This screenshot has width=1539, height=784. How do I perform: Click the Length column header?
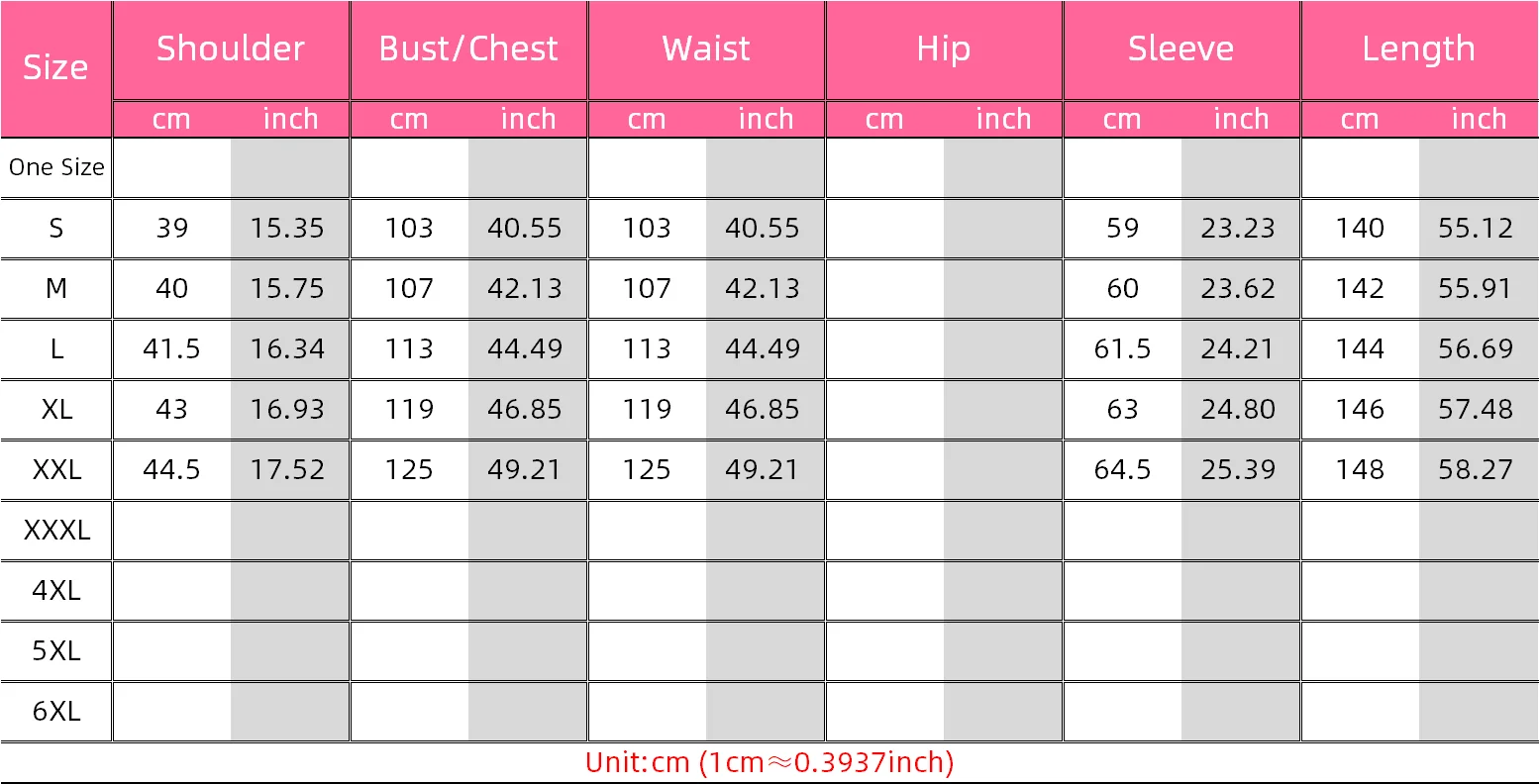(1419, 49)
